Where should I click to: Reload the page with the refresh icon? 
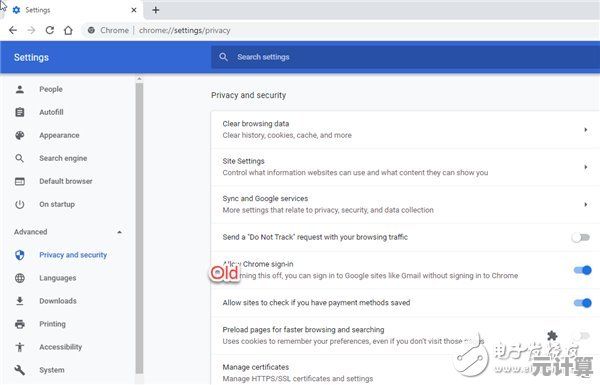coord(50,30)
